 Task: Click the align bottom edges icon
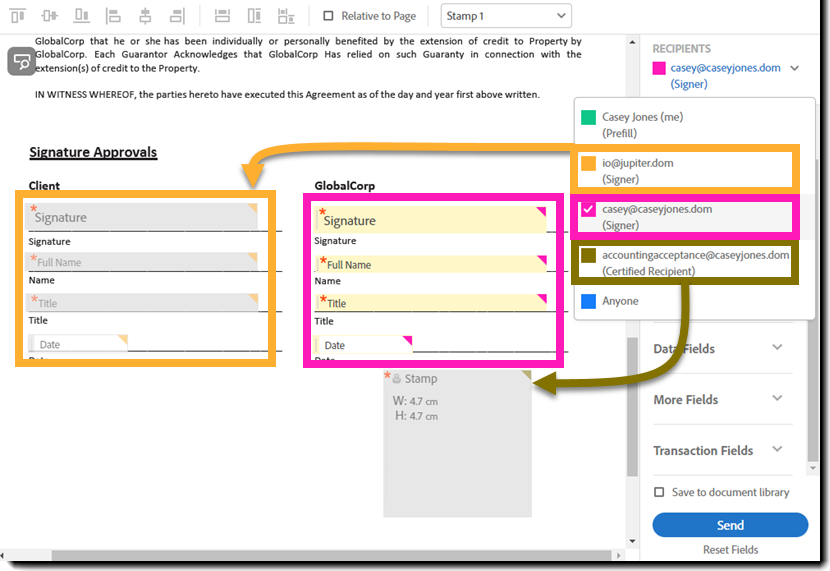(x=82, y=16)
